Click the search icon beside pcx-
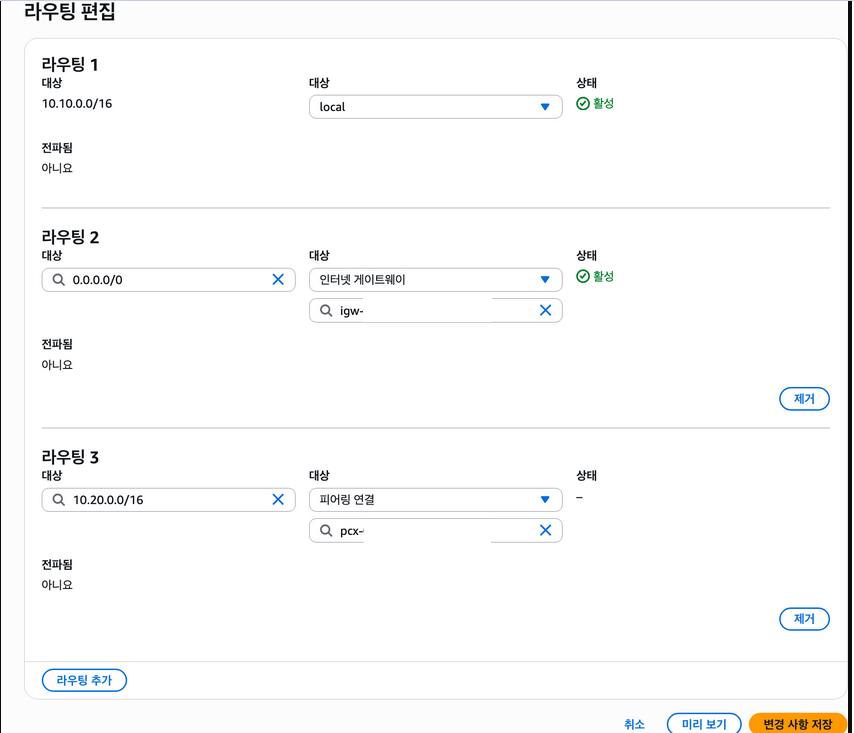 [326, 531]
